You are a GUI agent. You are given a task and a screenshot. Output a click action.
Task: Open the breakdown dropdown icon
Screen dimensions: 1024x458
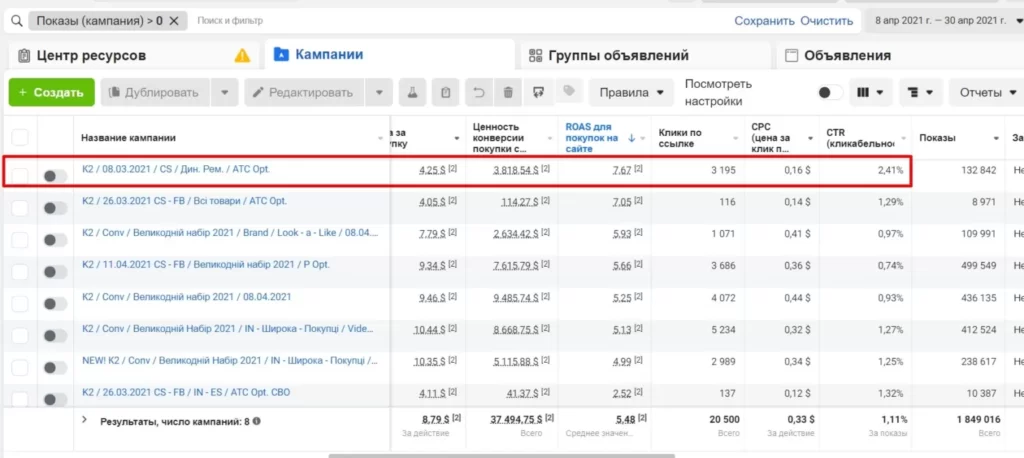point(921,92)
